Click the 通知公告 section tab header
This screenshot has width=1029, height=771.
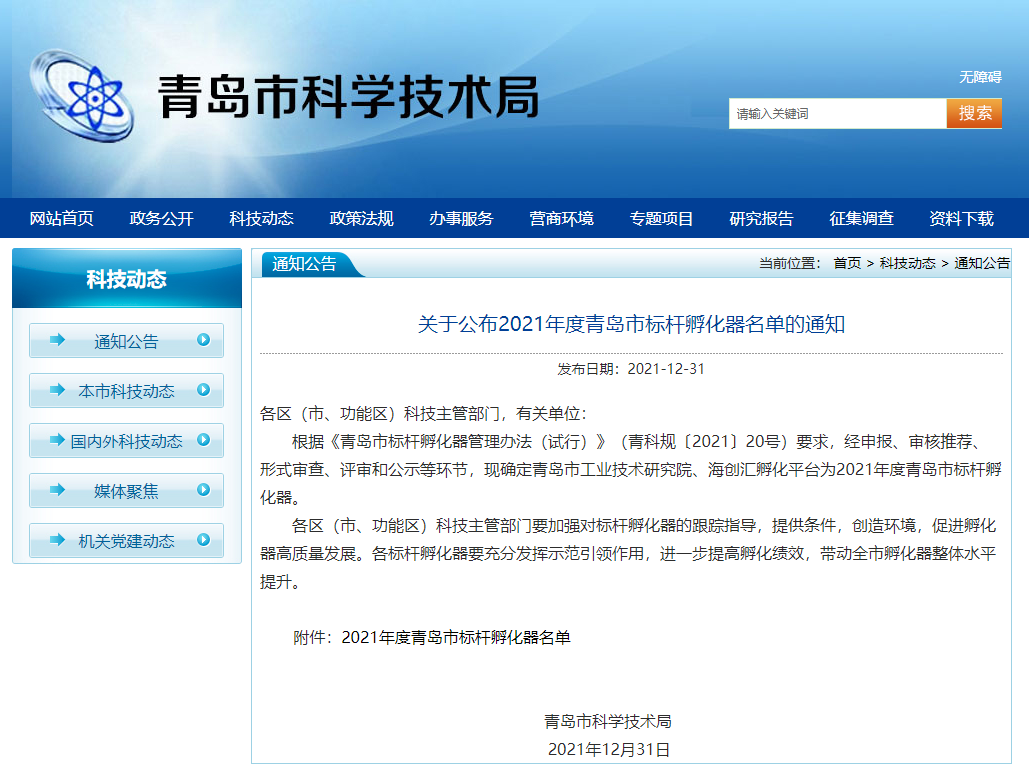click(x=304, y=264)
